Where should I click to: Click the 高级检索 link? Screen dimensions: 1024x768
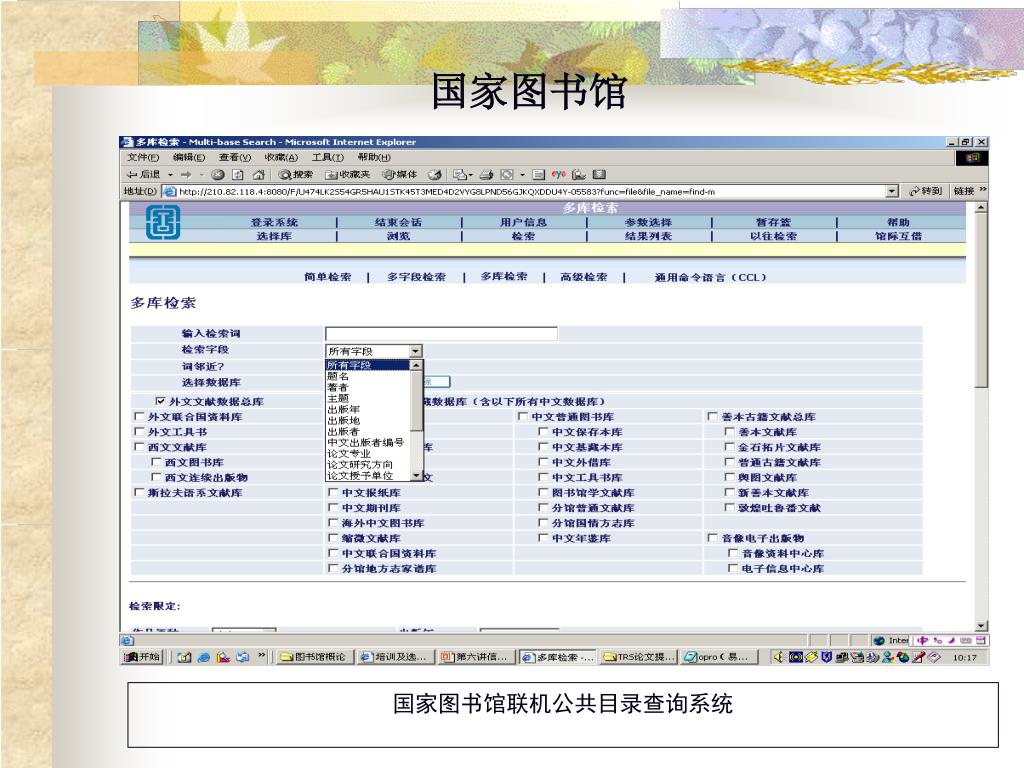coord(583,277)
